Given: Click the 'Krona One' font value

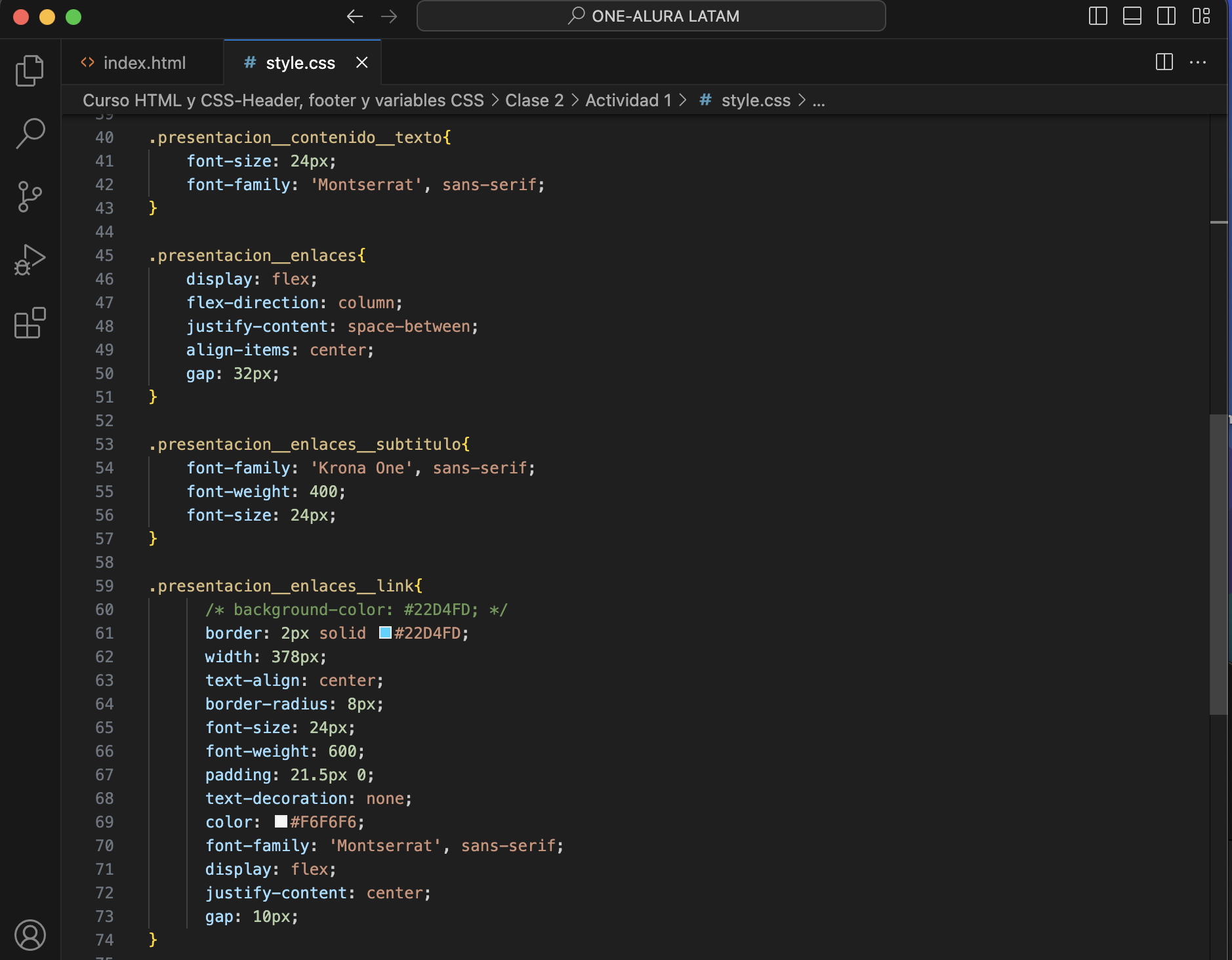Looking at the screenshot, I should (x=361, y=468).
